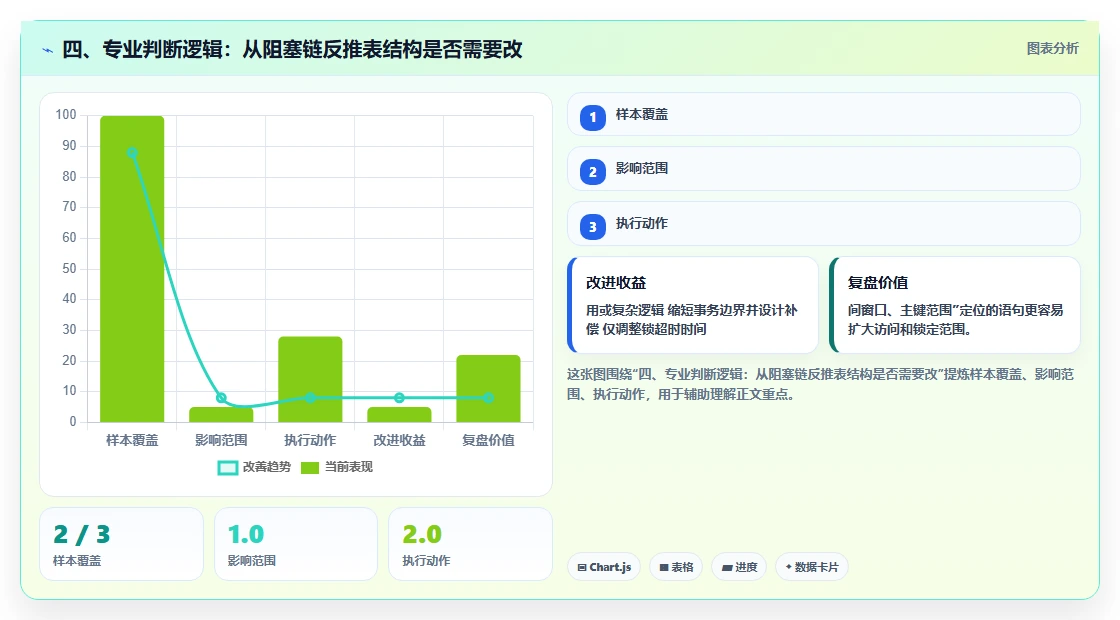Click the 1.0 影响范围 stat card
The width and height of the screenshot is (1120, 620).
[296, 544]
